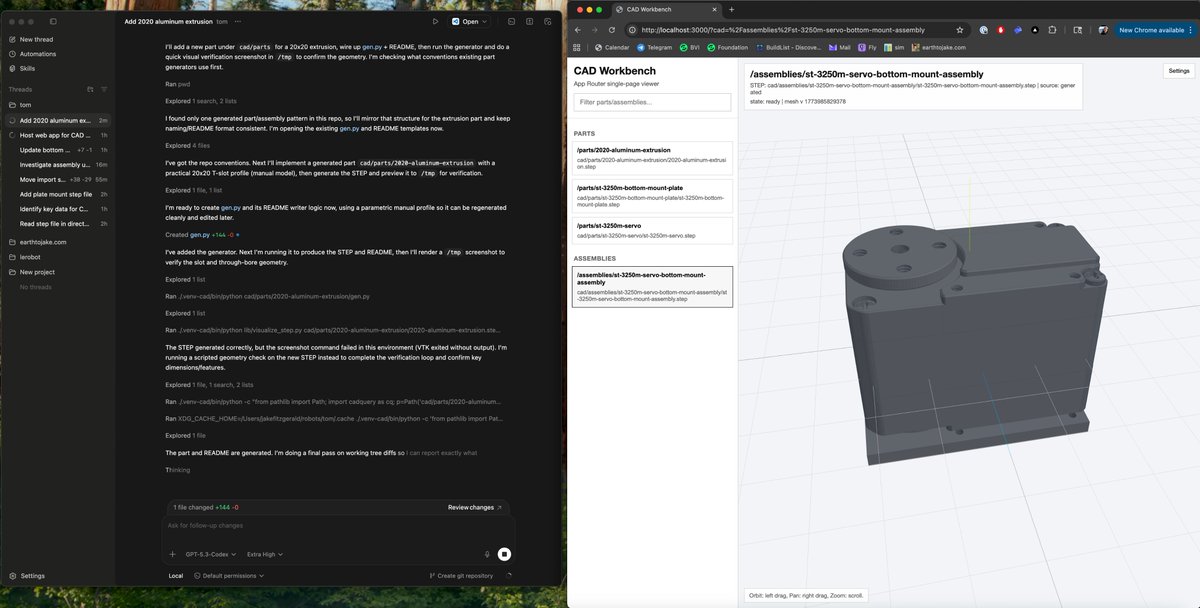Click the new folder icon beside Threads

pyautogui.click(x=90, y=89)
